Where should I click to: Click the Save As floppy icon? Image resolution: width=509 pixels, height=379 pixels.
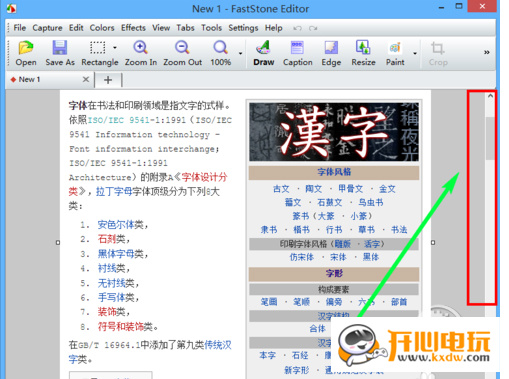pyautogui.click(x=60, y=53)
